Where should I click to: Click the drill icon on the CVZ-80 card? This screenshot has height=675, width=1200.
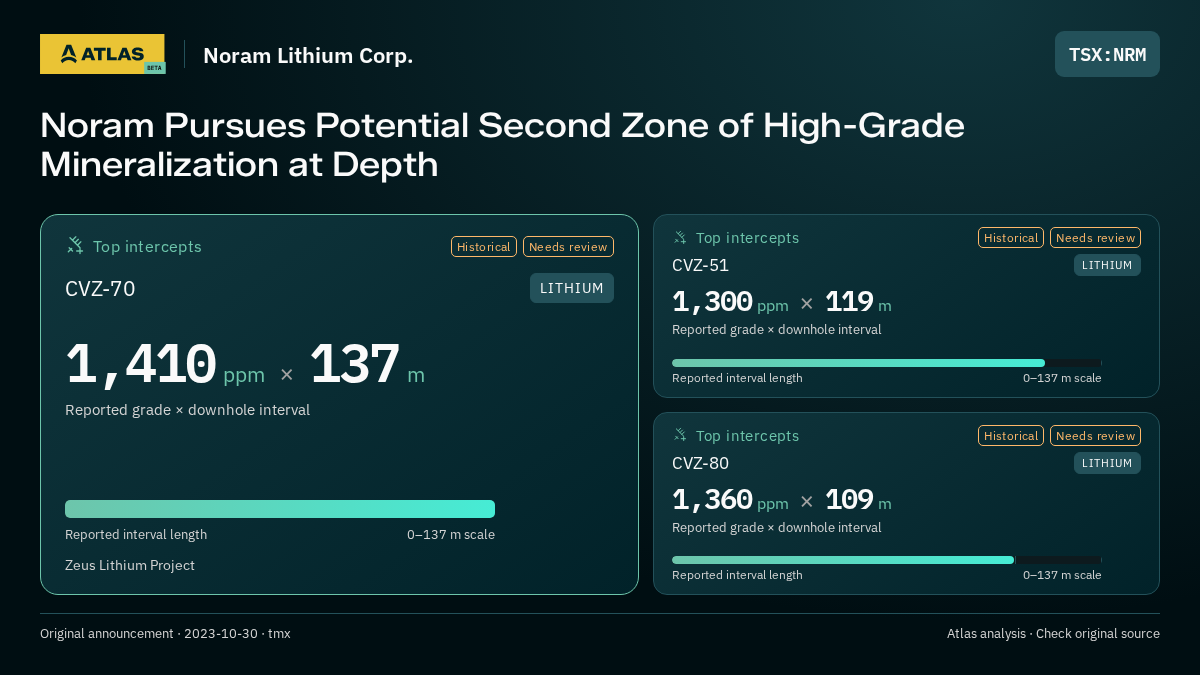(680, 435)
